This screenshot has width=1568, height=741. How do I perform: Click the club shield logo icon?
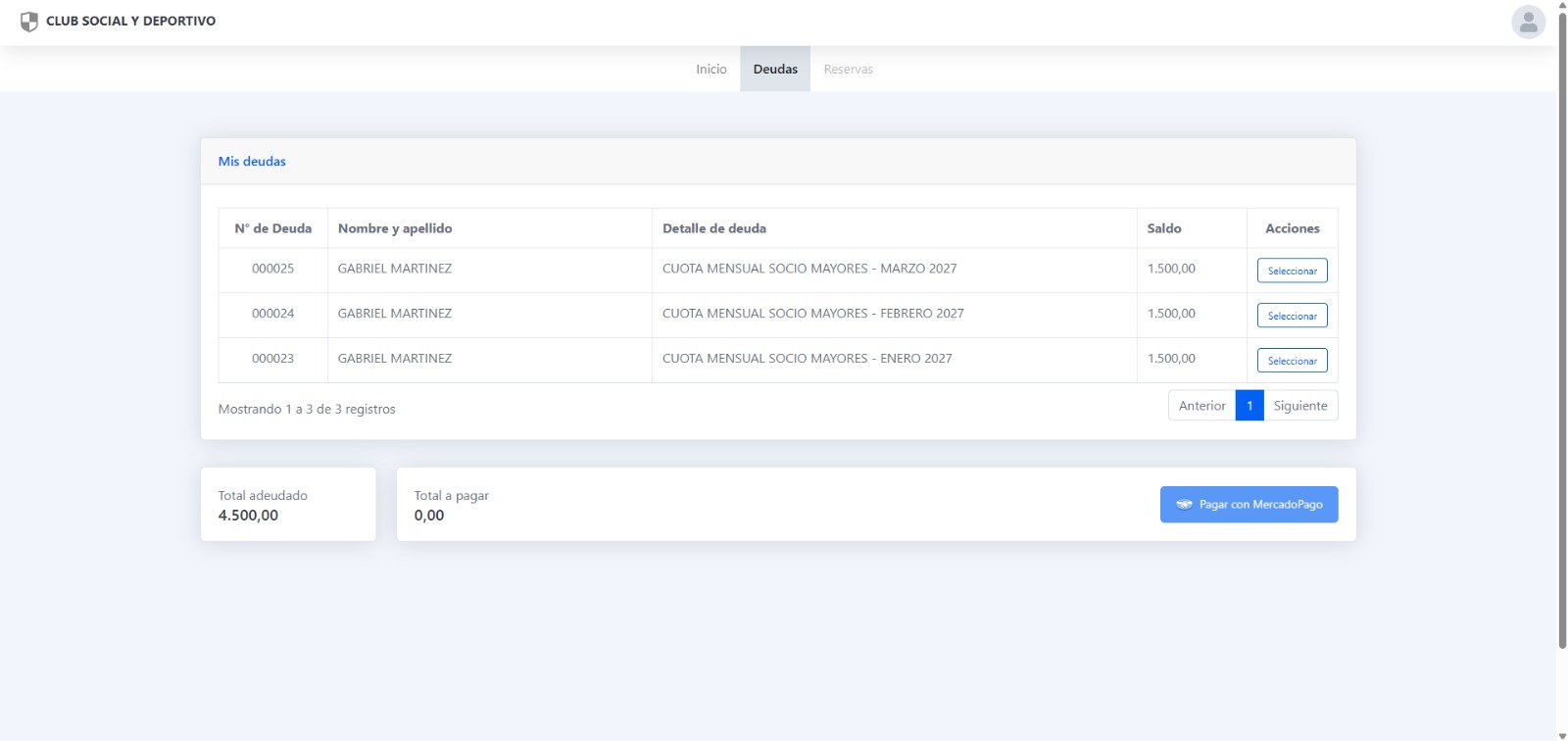pyautogui.click(x=29, y=22)
